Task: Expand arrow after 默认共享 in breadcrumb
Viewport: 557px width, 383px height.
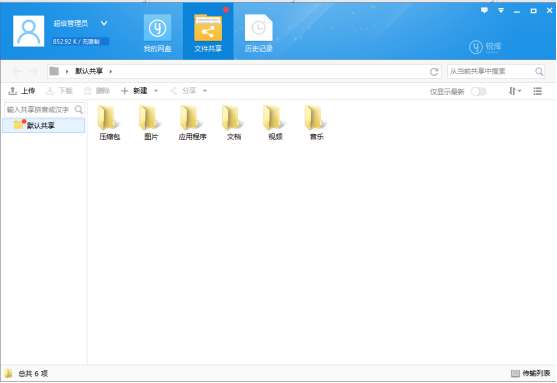Action: (x=111, y=71)
